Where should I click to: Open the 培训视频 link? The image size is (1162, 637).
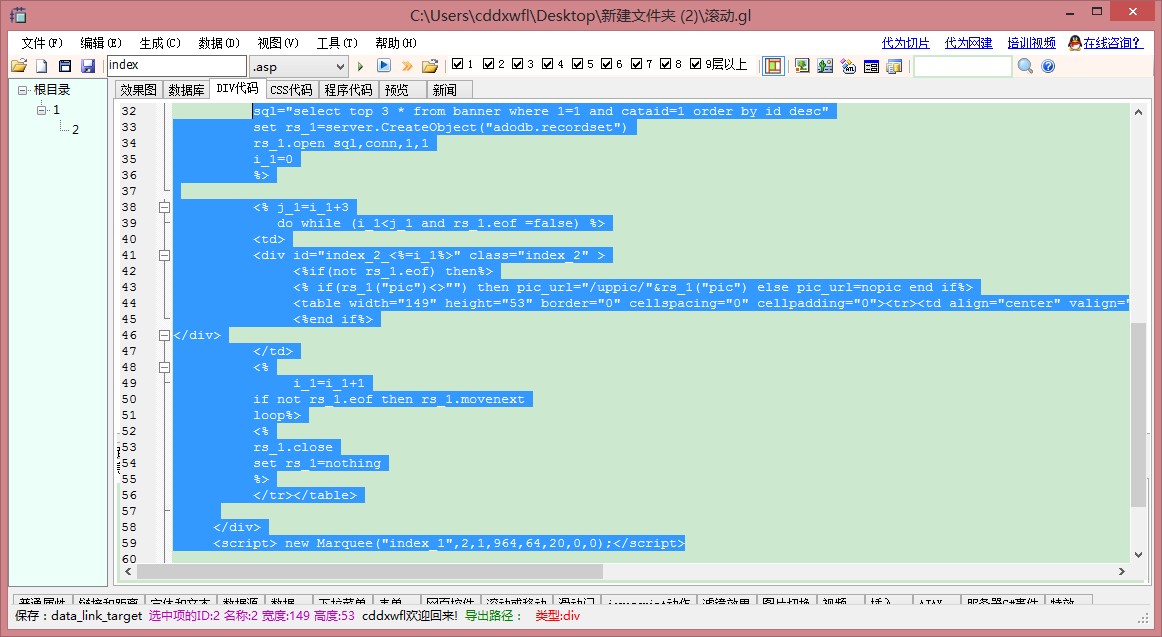(1032, 43)
